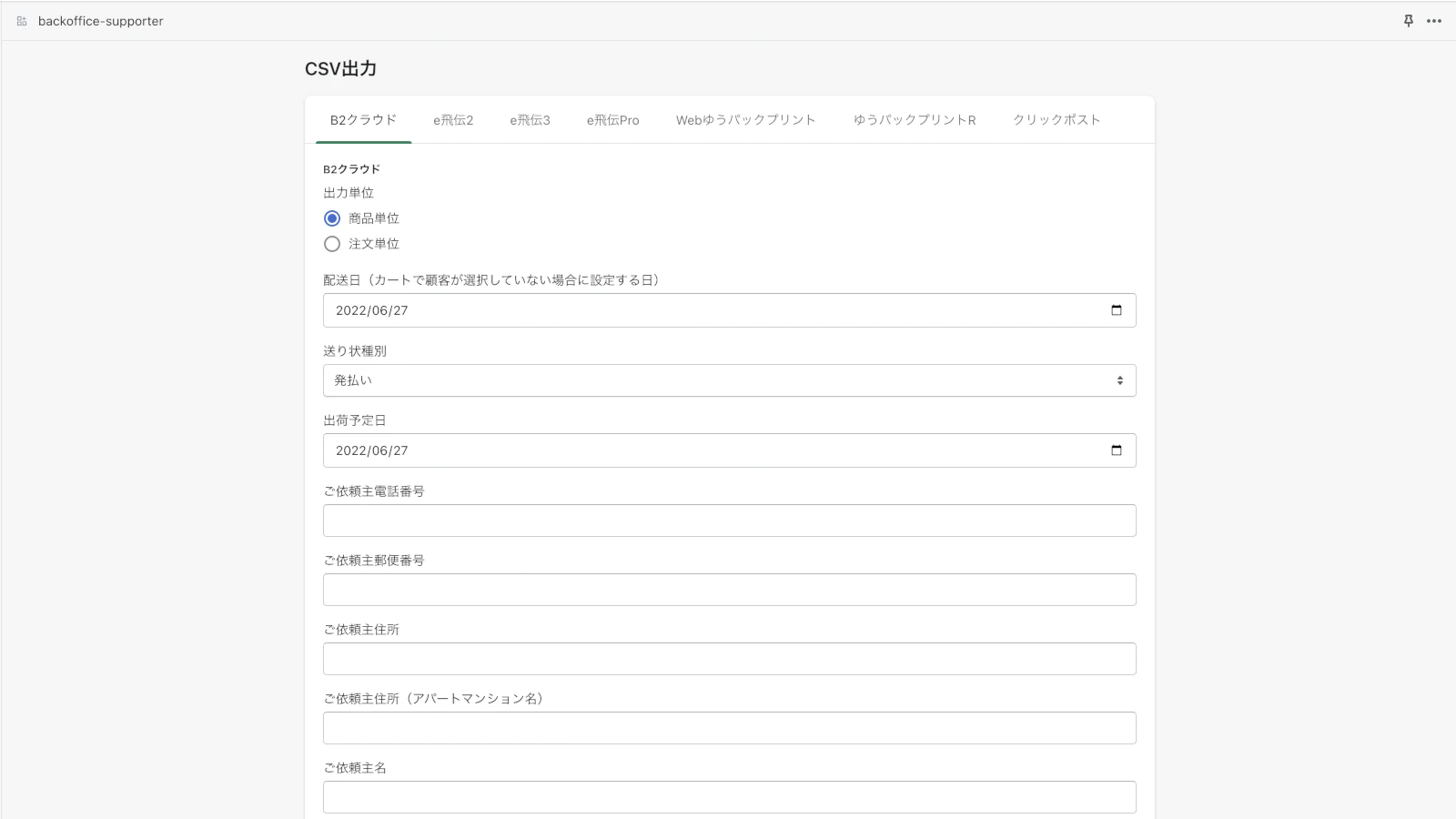The height and width of the screenshot is (819, 1456).
Task: Expand the 送り状種別 dropdown
Action: click(729, 380)
